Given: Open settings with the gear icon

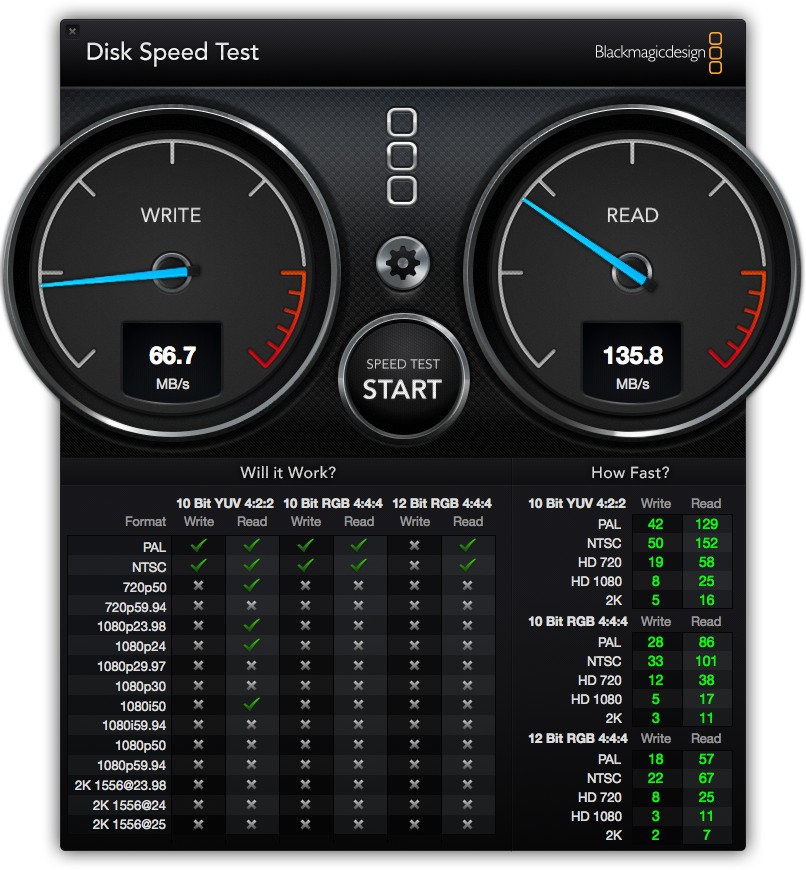Looking at the screenshot, I should pos(402,264).
